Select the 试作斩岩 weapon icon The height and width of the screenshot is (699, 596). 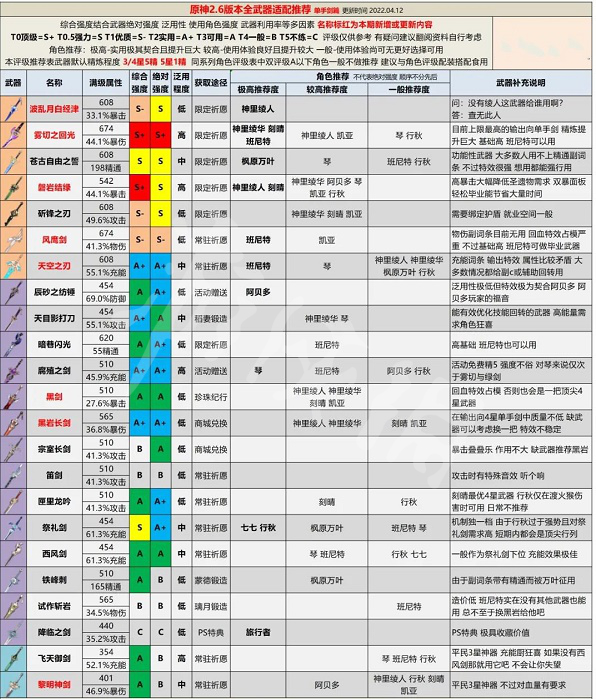click(x=13, y=606)
